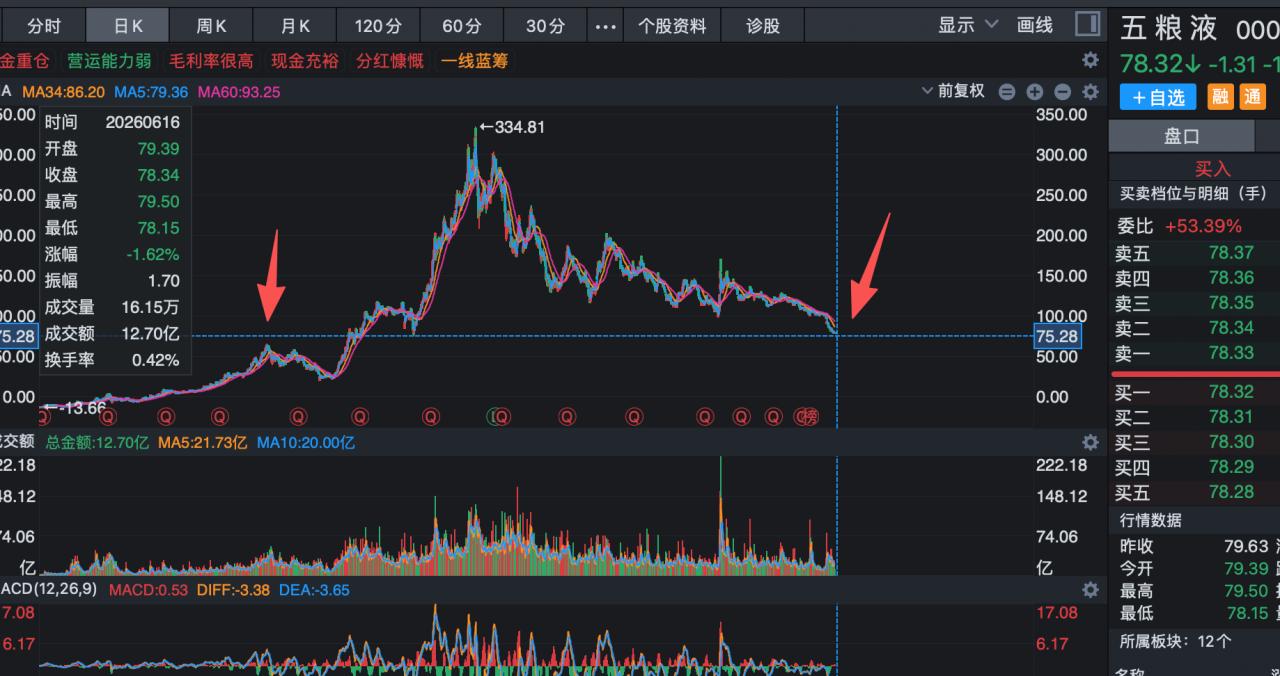Select the 卖一 78.33 ask row
1280x676 pixels.
[1194, 353]
